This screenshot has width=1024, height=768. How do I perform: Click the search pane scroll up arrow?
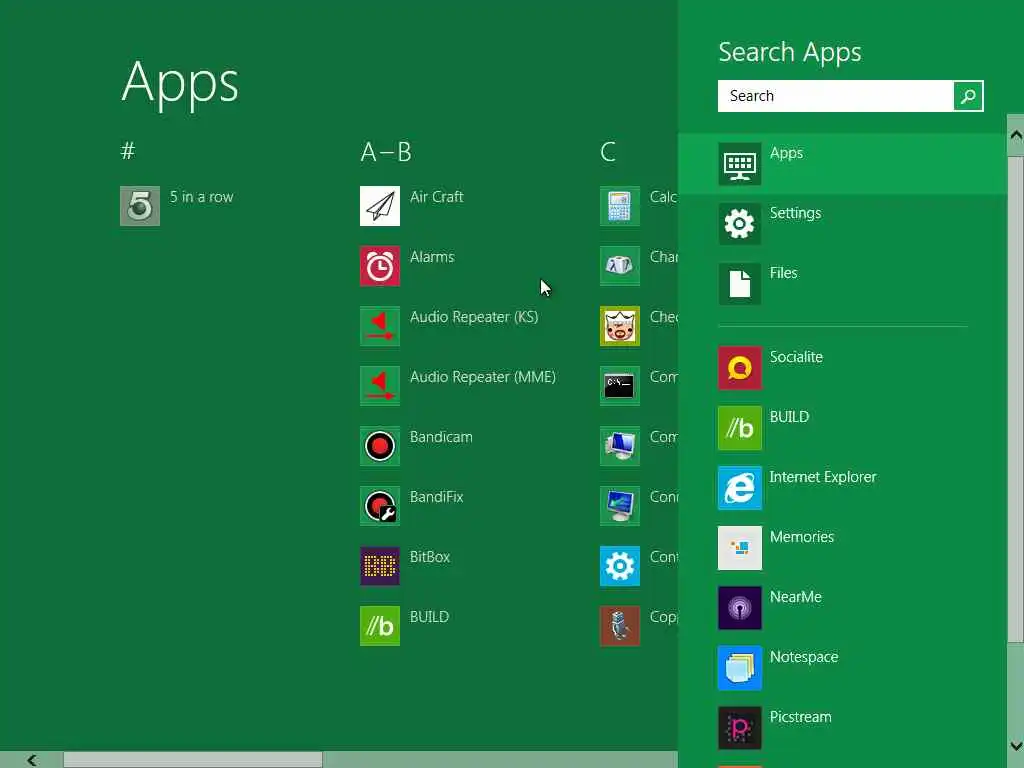tap(1016, 135)
